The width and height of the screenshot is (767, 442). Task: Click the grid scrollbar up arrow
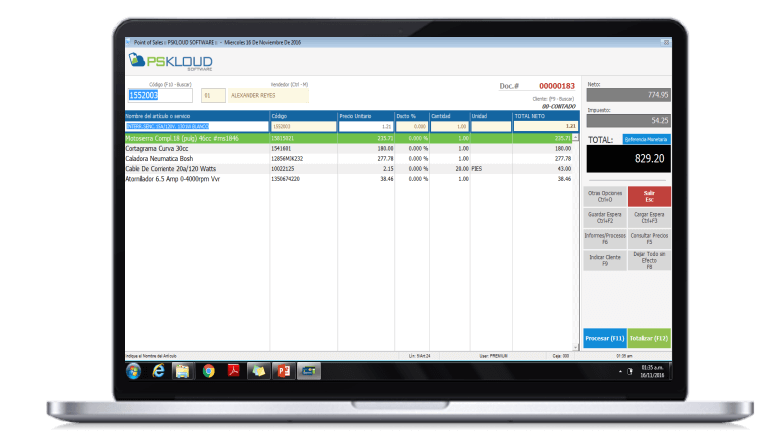(x=575, y=137)
